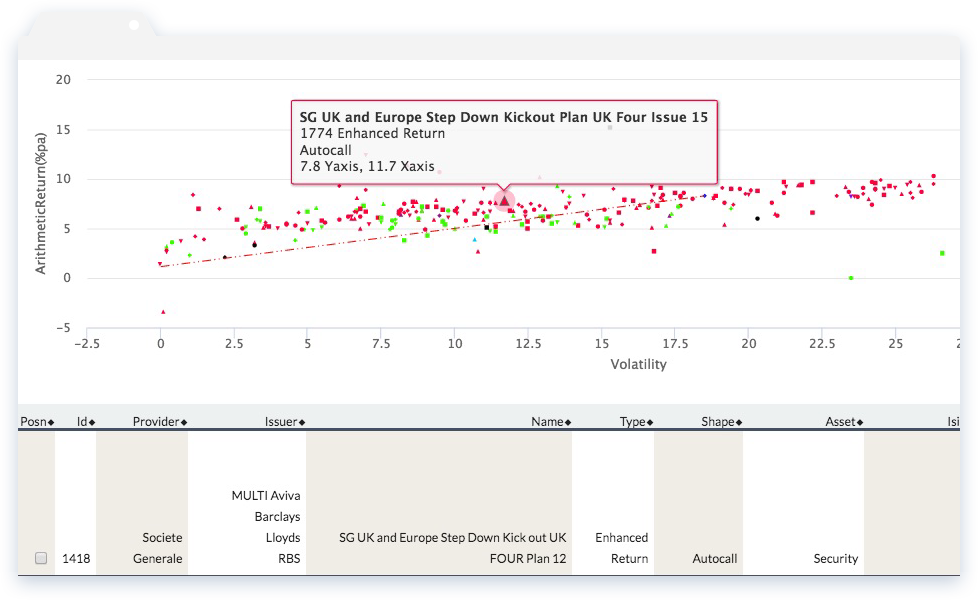Sort the table by Type column
The height and width of the screenshot is (600, 978).
(x=636, y=422)
